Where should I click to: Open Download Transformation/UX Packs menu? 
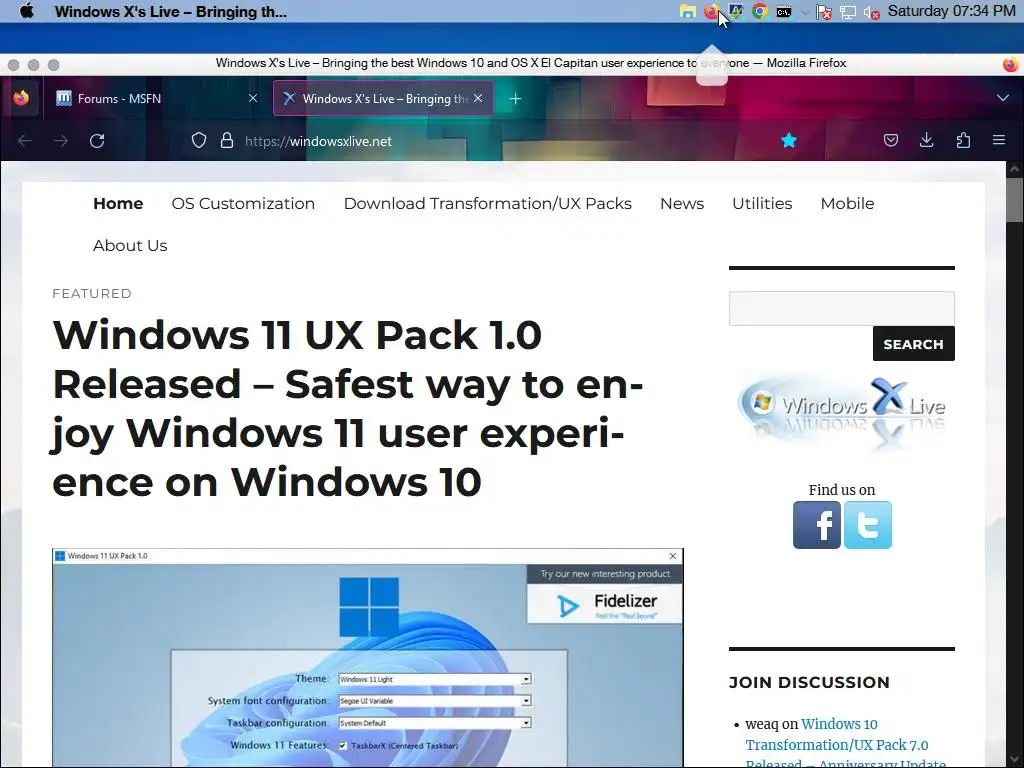487,203
